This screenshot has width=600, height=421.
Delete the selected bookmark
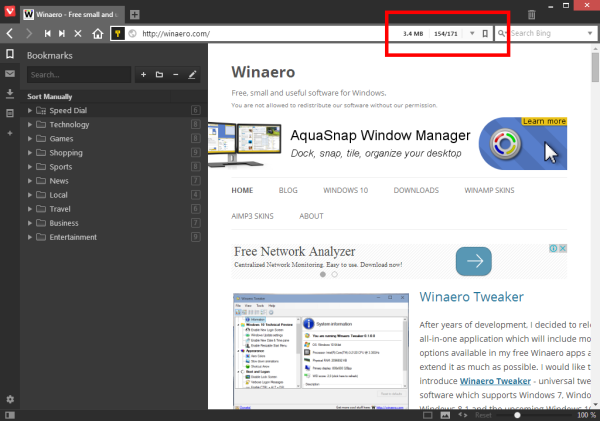[x=176, y=75]
